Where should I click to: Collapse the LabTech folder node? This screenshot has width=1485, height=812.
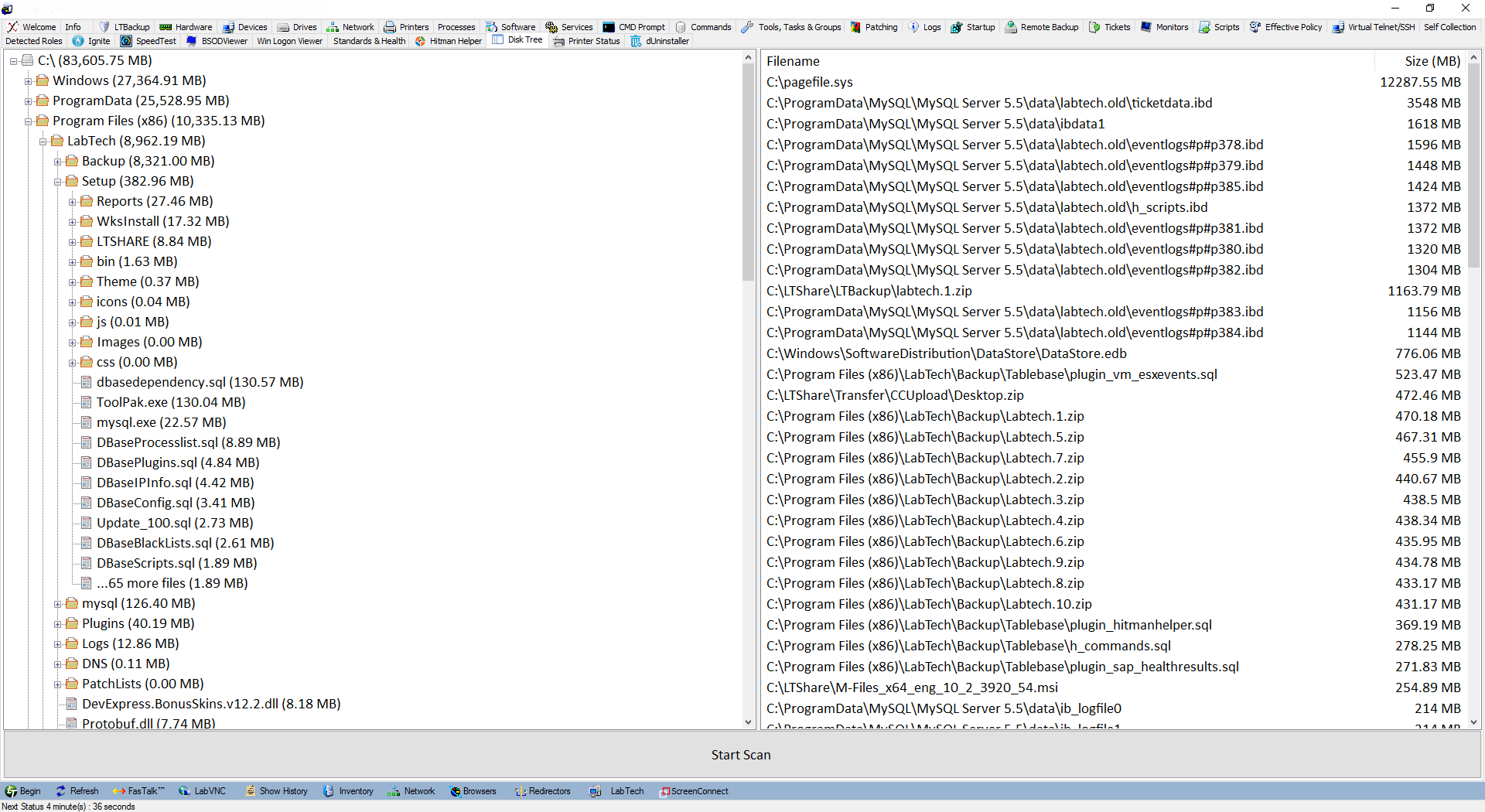(x=43, y=141)
